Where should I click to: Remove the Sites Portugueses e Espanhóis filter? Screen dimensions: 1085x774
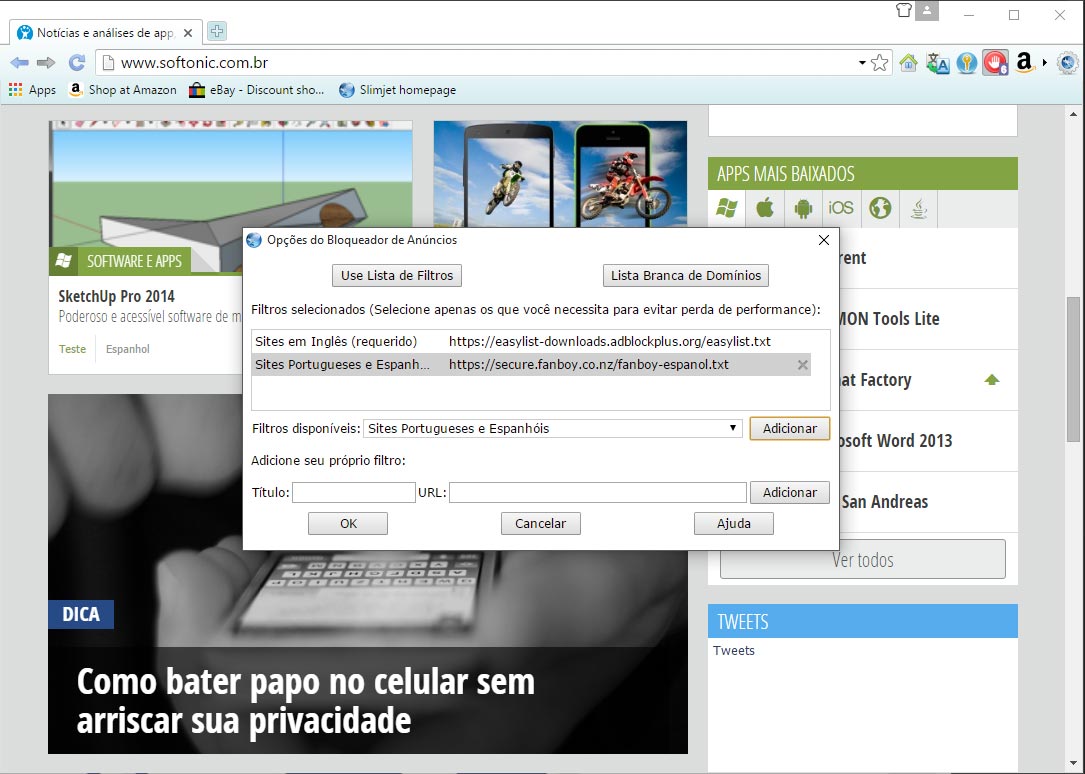(803, 365)
